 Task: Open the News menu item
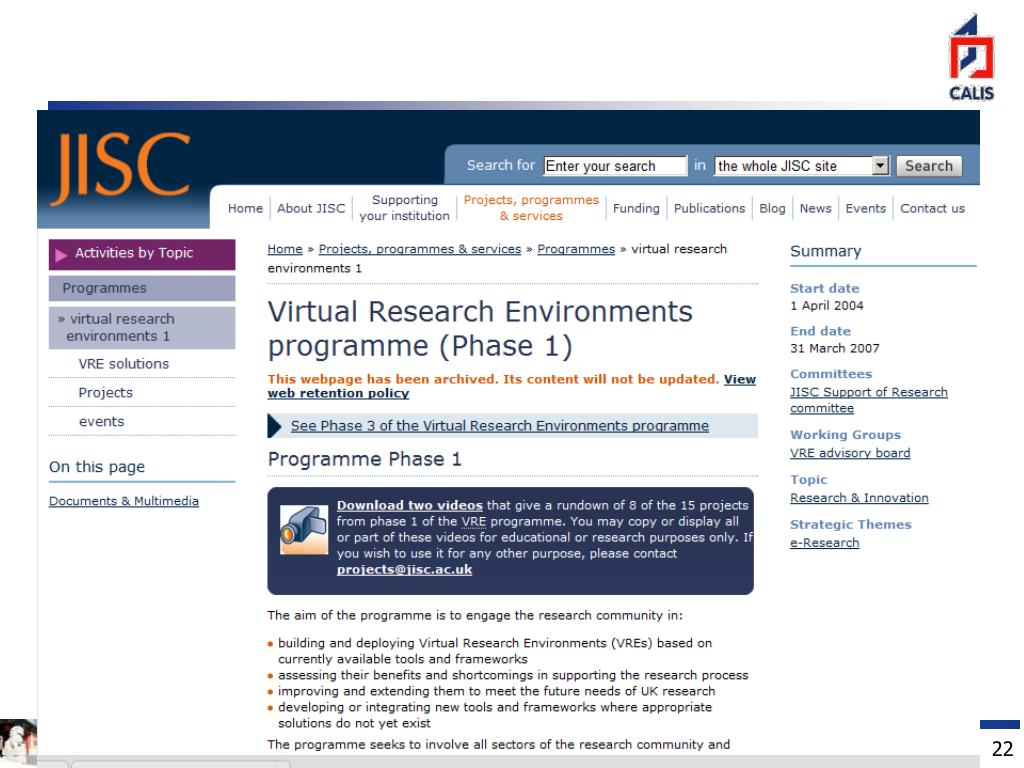[x=816, y=208]
